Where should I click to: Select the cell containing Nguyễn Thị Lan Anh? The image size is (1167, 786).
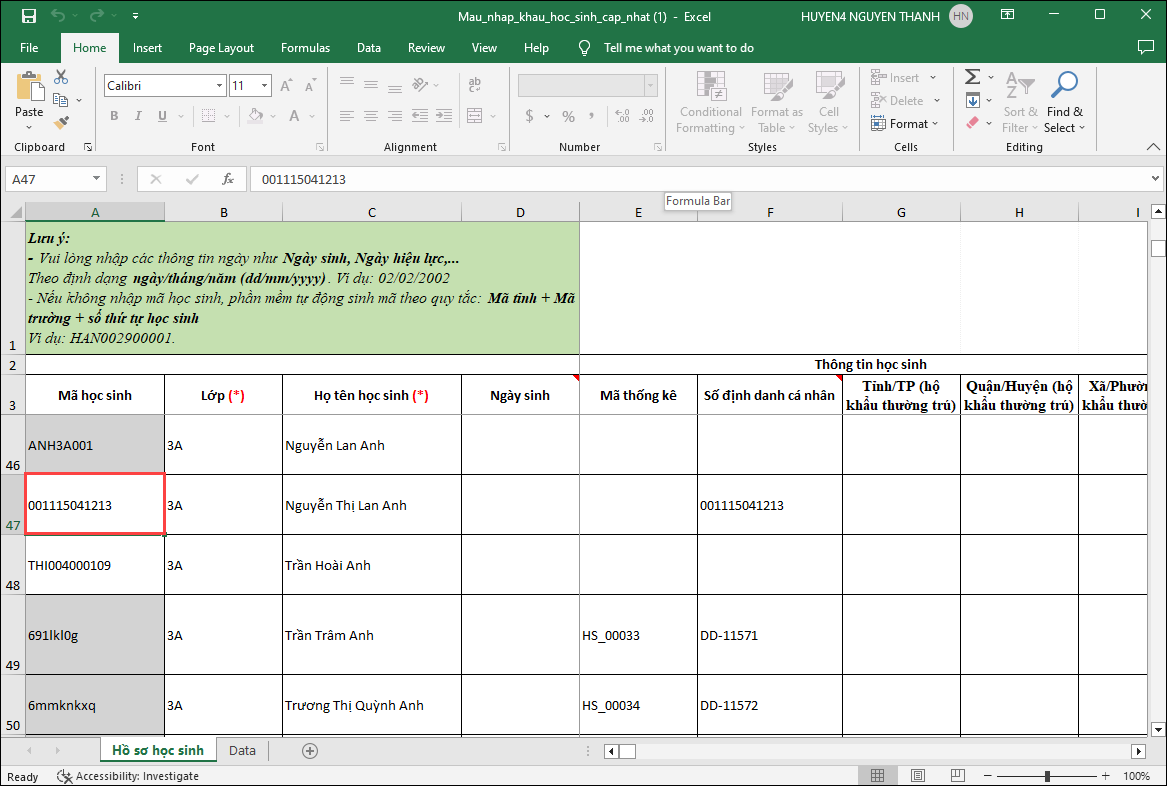point(371,505)
